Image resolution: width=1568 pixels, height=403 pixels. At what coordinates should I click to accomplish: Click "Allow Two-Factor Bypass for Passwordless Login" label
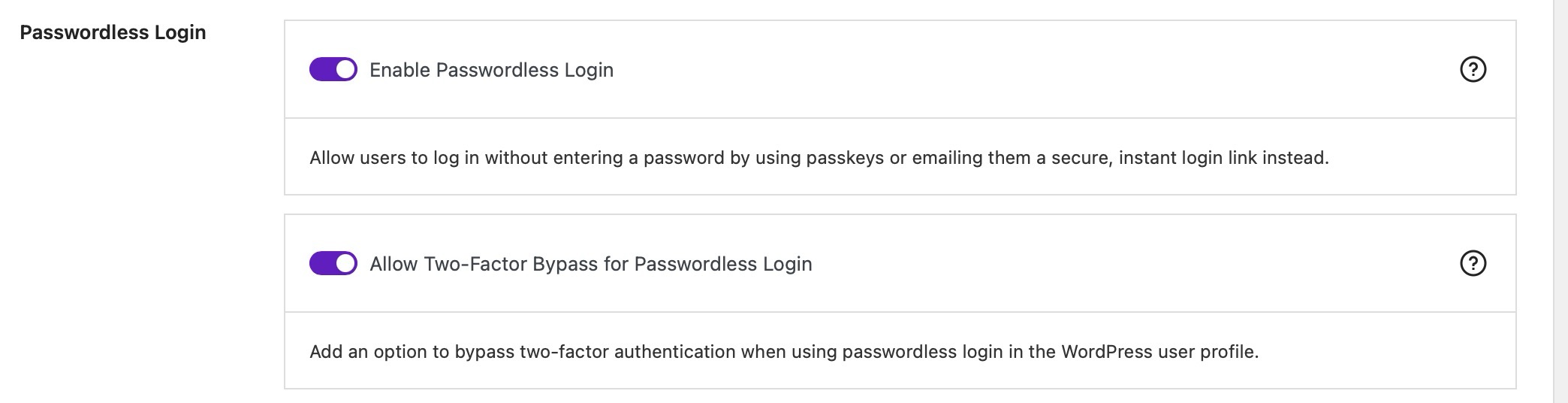tap(590, 264)
